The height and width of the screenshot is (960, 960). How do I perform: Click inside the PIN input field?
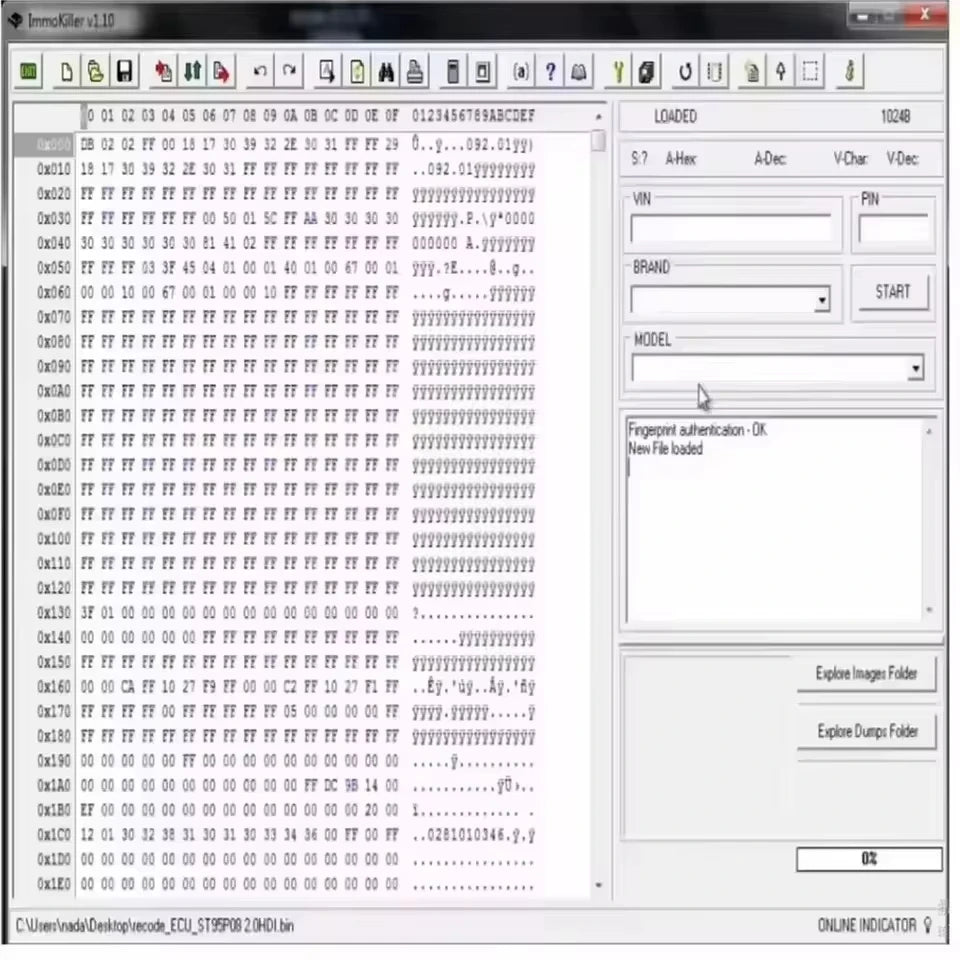[x=893, y=228]
